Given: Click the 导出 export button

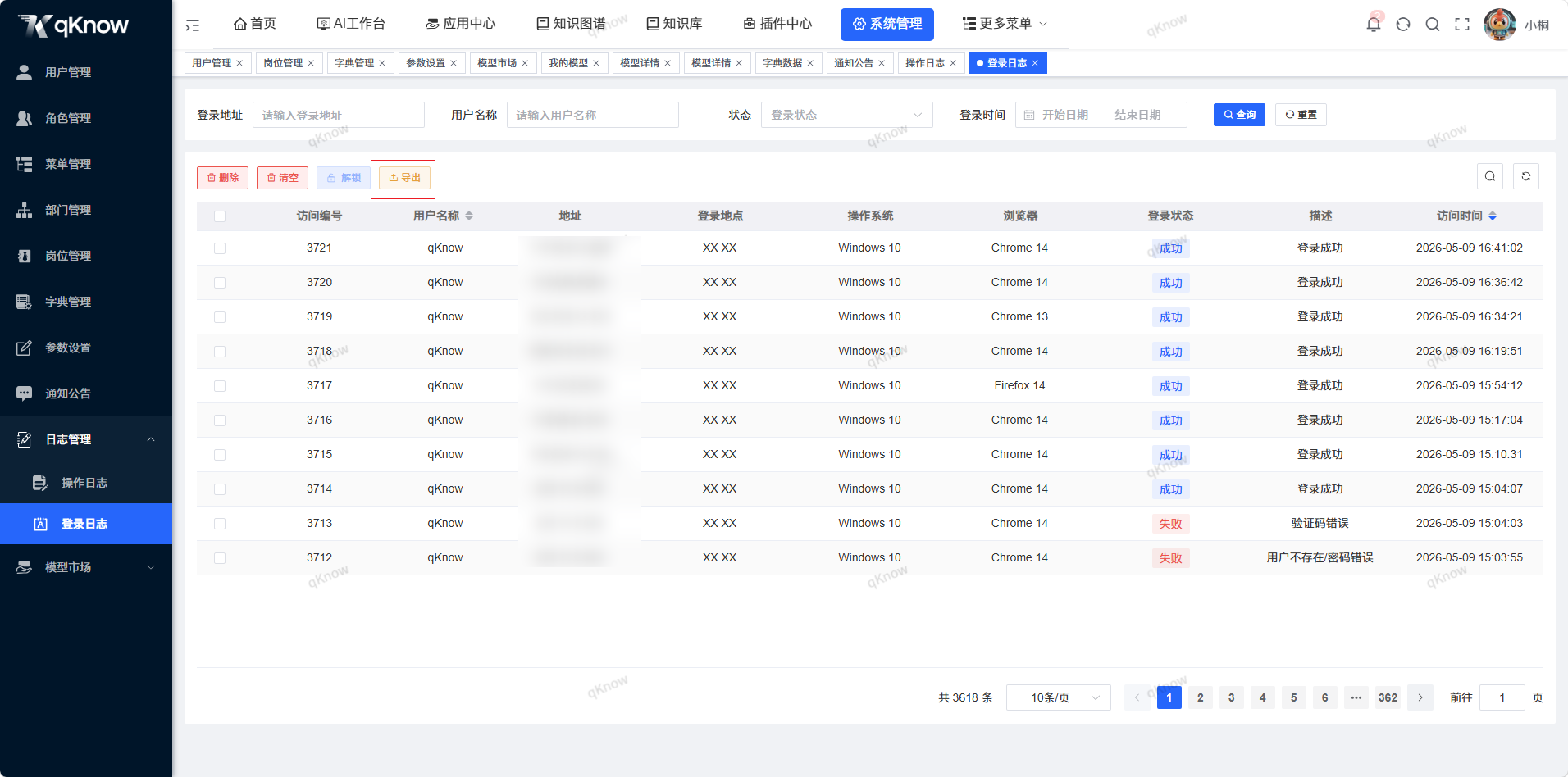Looking at the screenshot, I should (x=404, y=178).
